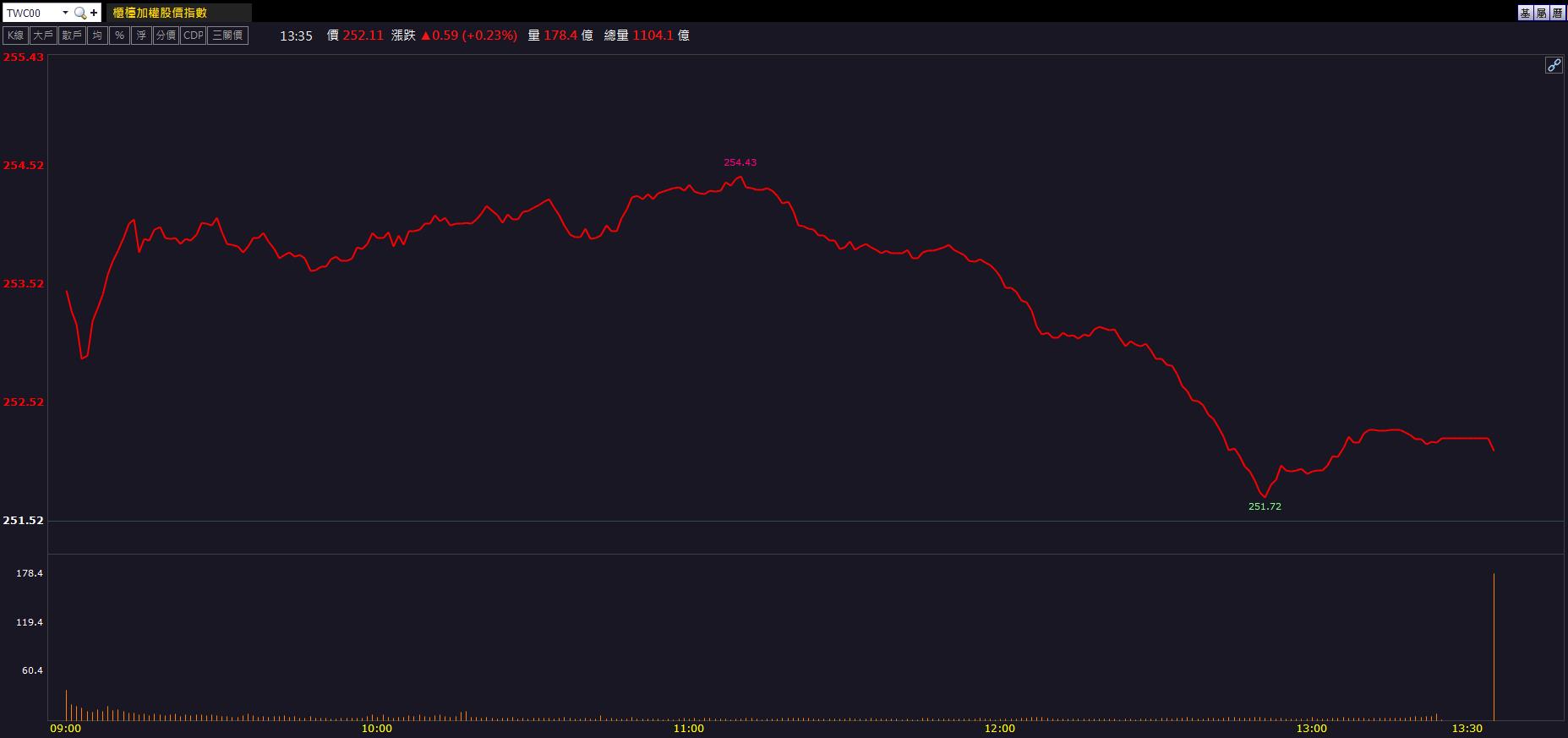This screenshot has height=738, width=1568.
Task: Toggle the 均 average line button
Action: (x=97, y=36)
